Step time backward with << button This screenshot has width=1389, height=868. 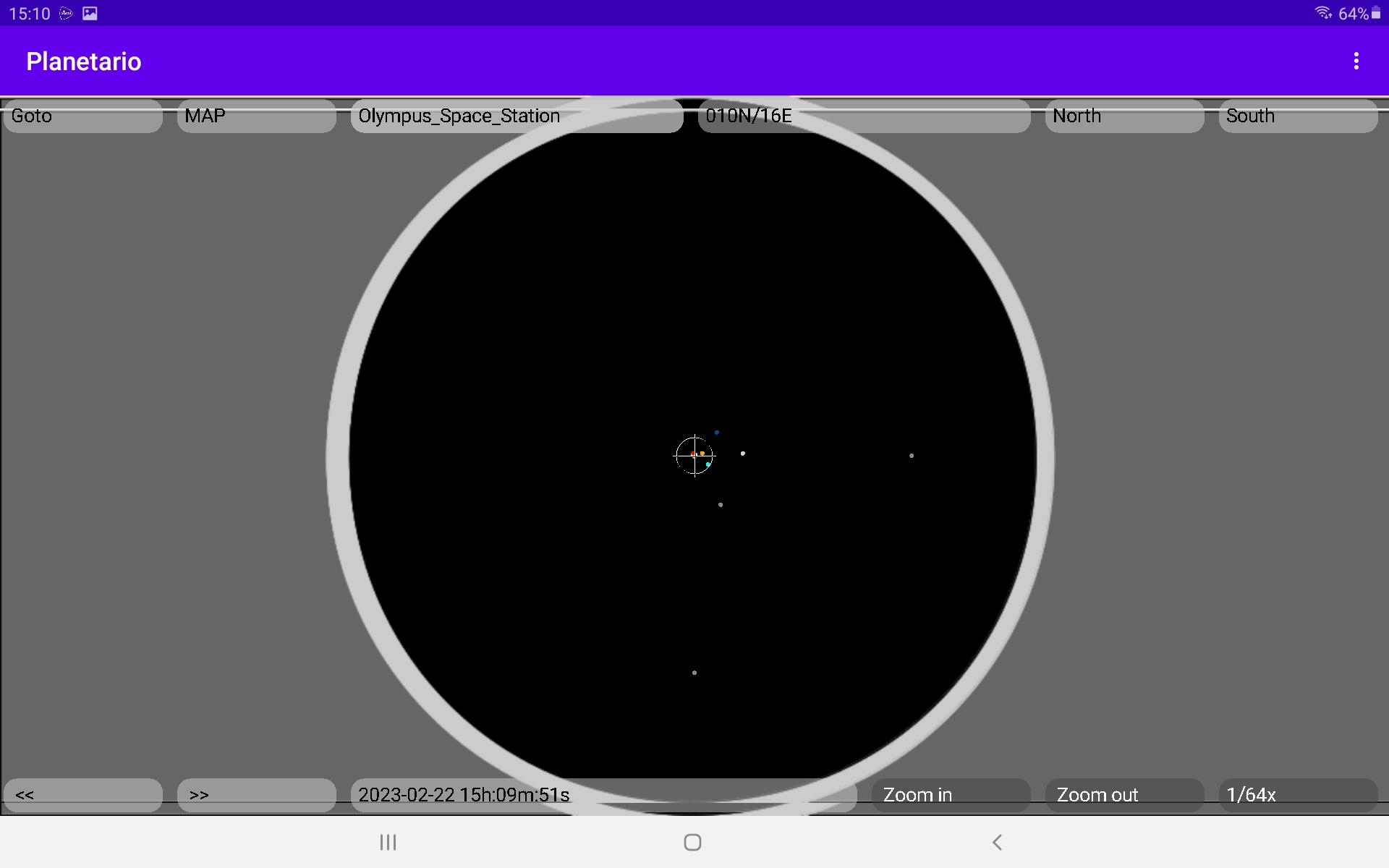pos(82,795)
